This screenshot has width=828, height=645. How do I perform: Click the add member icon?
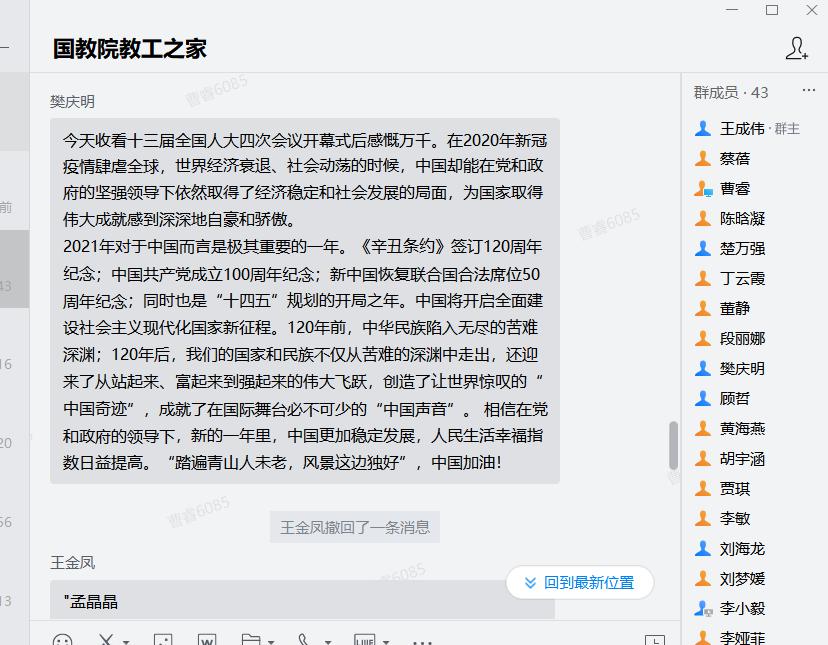point(796,48)
